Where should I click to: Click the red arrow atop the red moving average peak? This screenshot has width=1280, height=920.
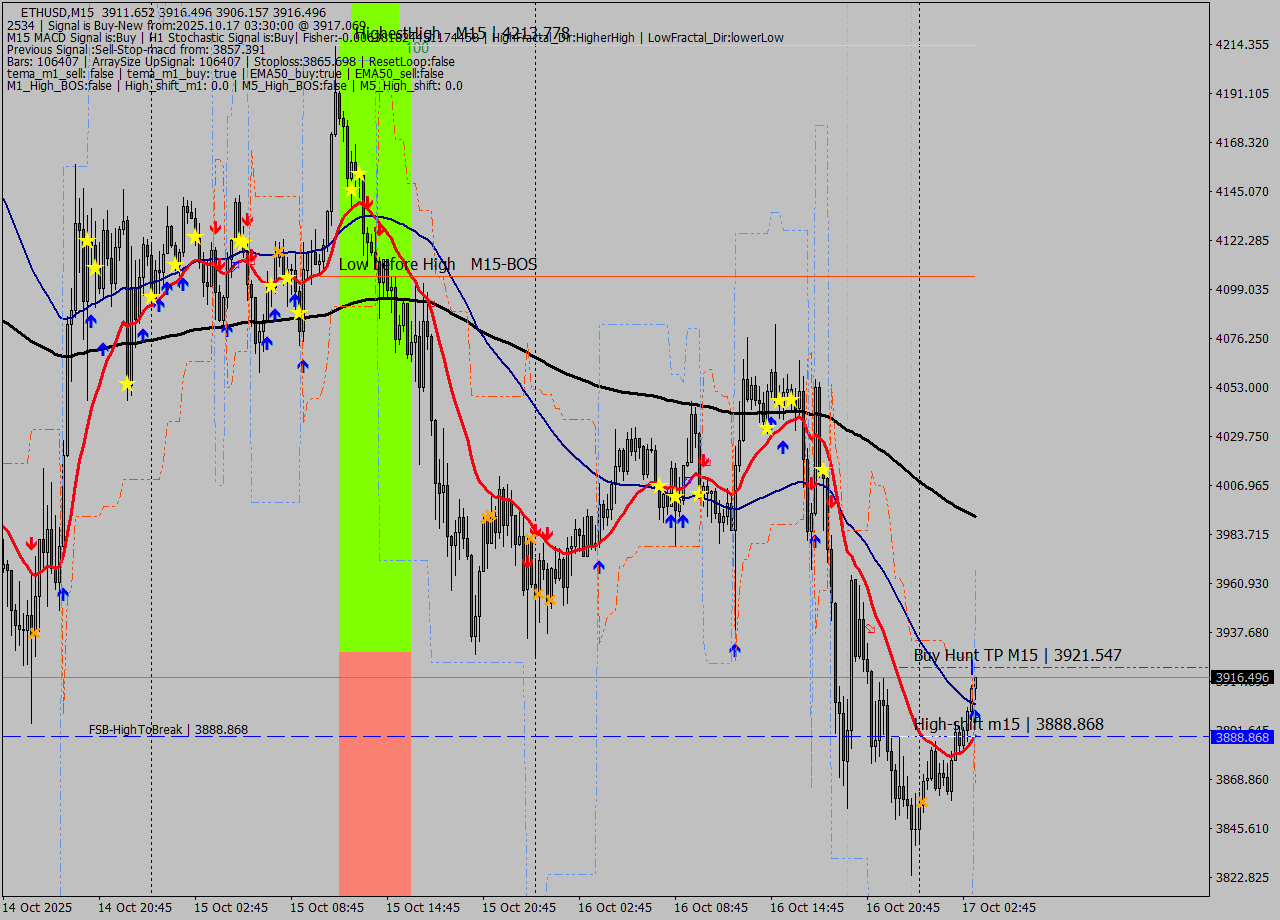[x=366, y=202]
